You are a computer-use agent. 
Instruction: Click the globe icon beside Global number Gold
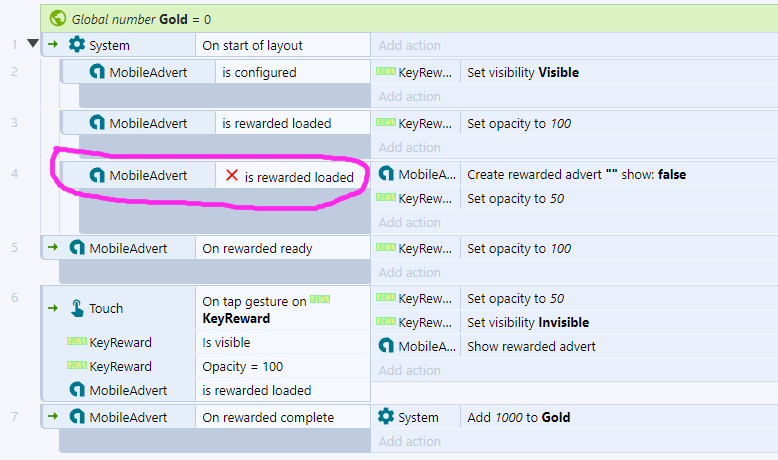coord(58,18)
